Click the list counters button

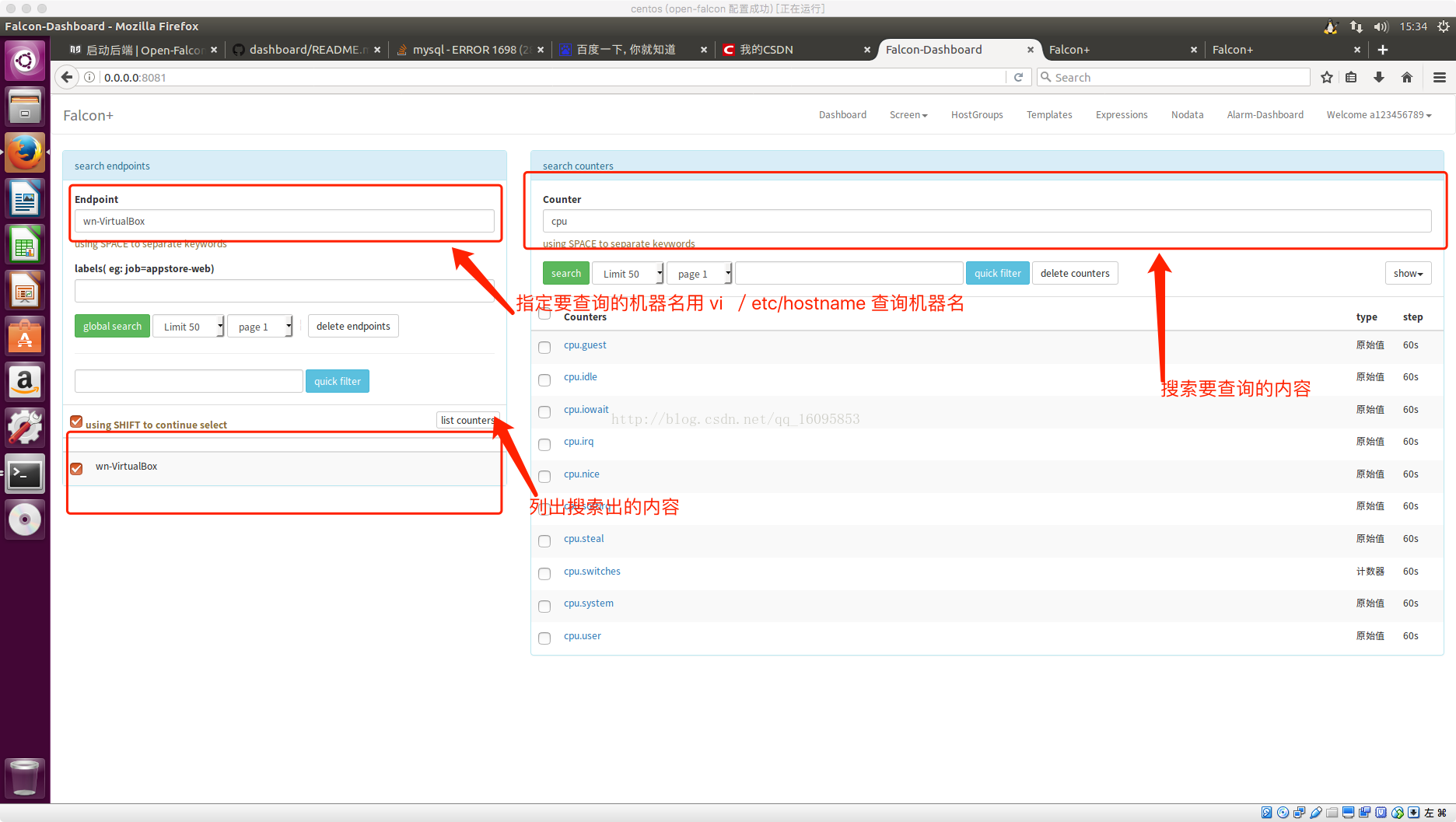[467, 420]
